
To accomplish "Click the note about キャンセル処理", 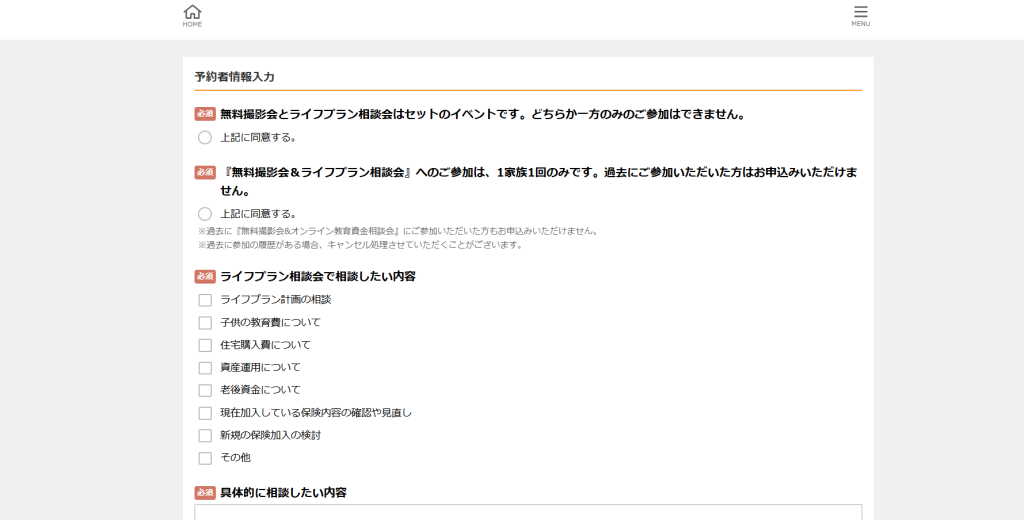I will 360,245.
